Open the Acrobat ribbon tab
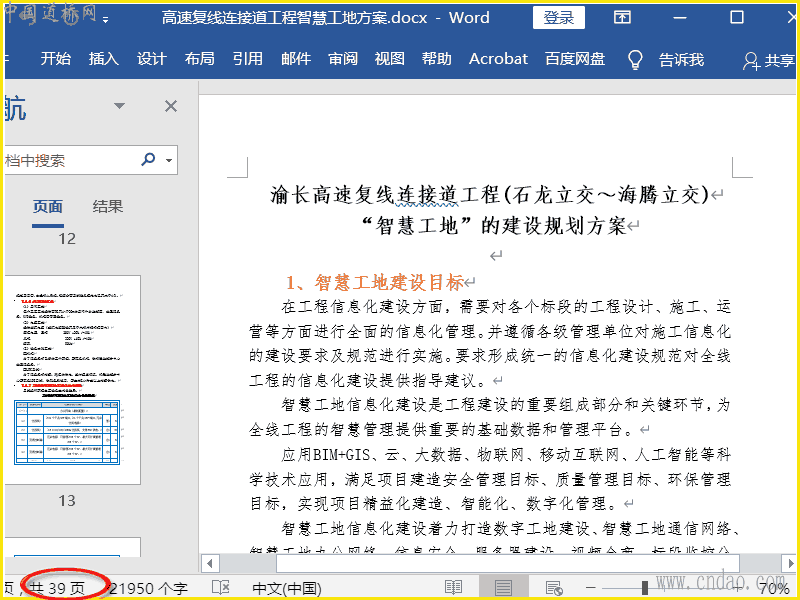Viewport: 800px width, 600px height. 498,59
